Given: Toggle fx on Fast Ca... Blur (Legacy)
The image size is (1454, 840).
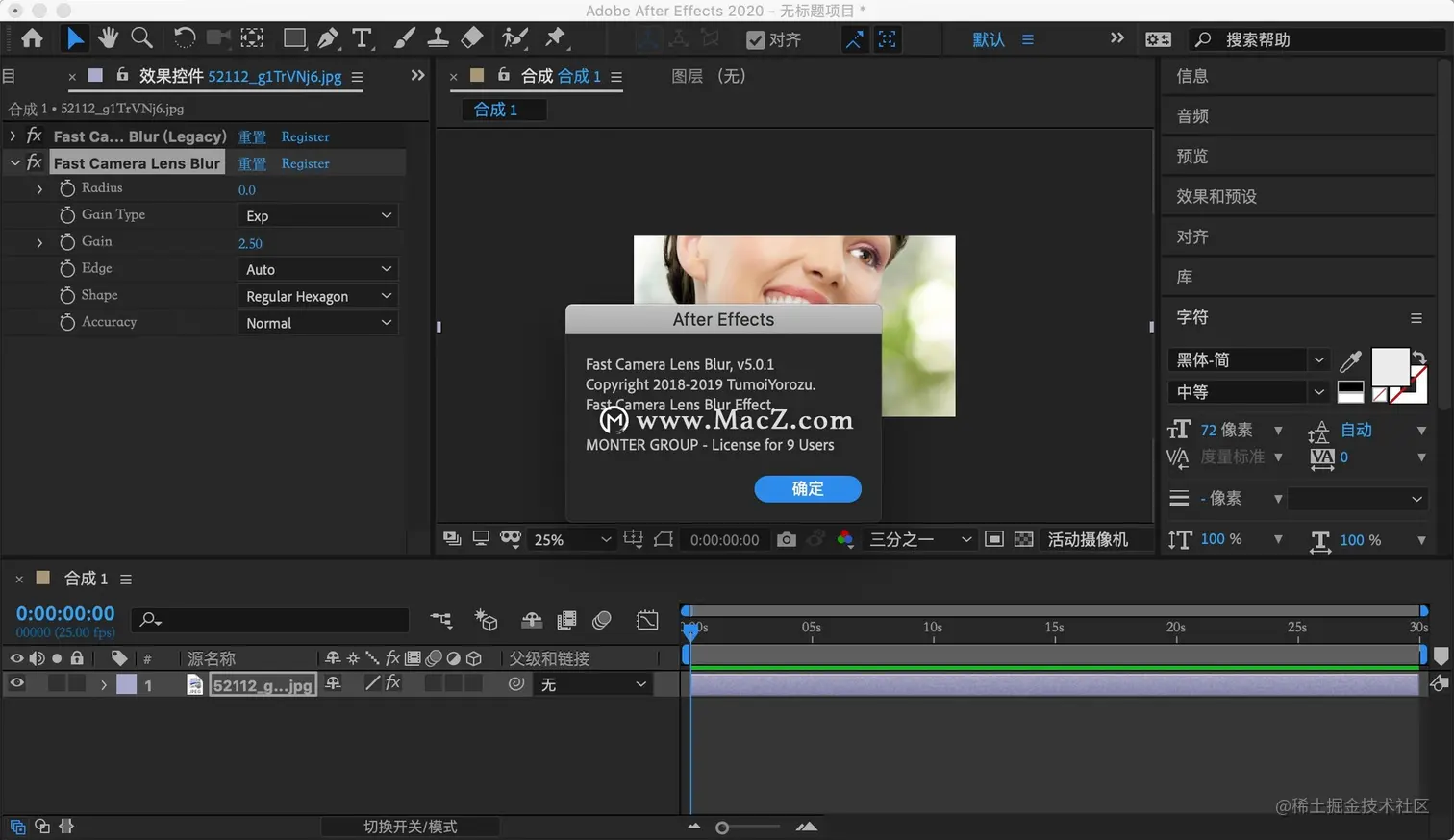Looking at the screenshot, I should click(35, 136).
